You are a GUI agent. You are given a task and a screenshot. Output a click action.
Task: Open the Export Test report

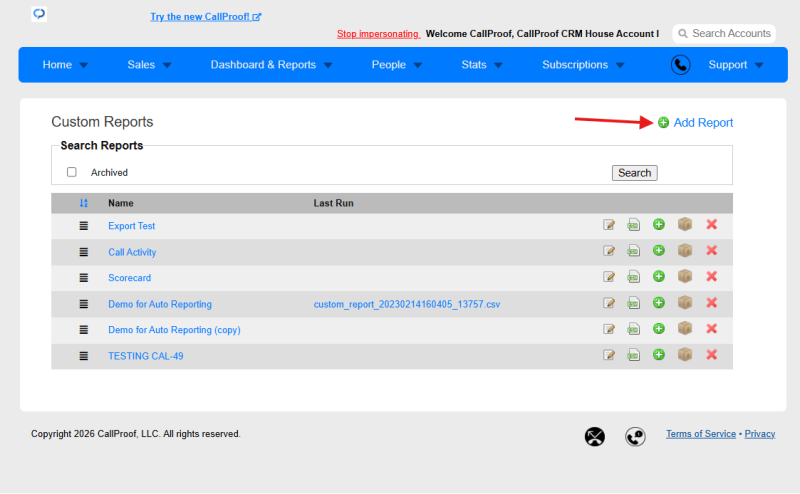point(132,226)
